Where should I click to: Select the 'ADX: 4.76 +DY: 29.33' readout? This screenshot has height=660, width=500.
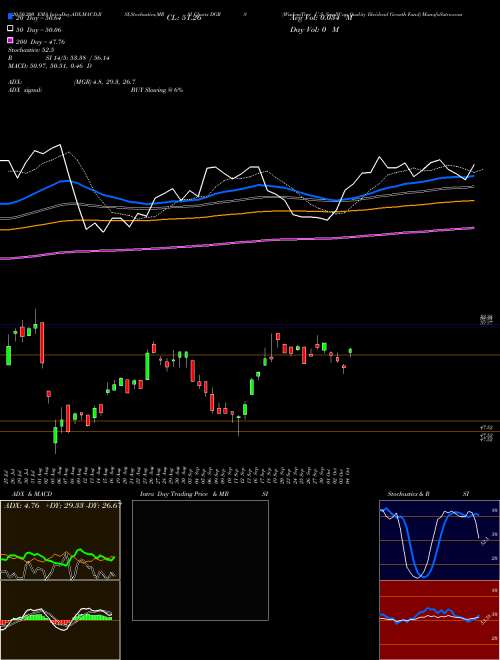click(62, 505)
